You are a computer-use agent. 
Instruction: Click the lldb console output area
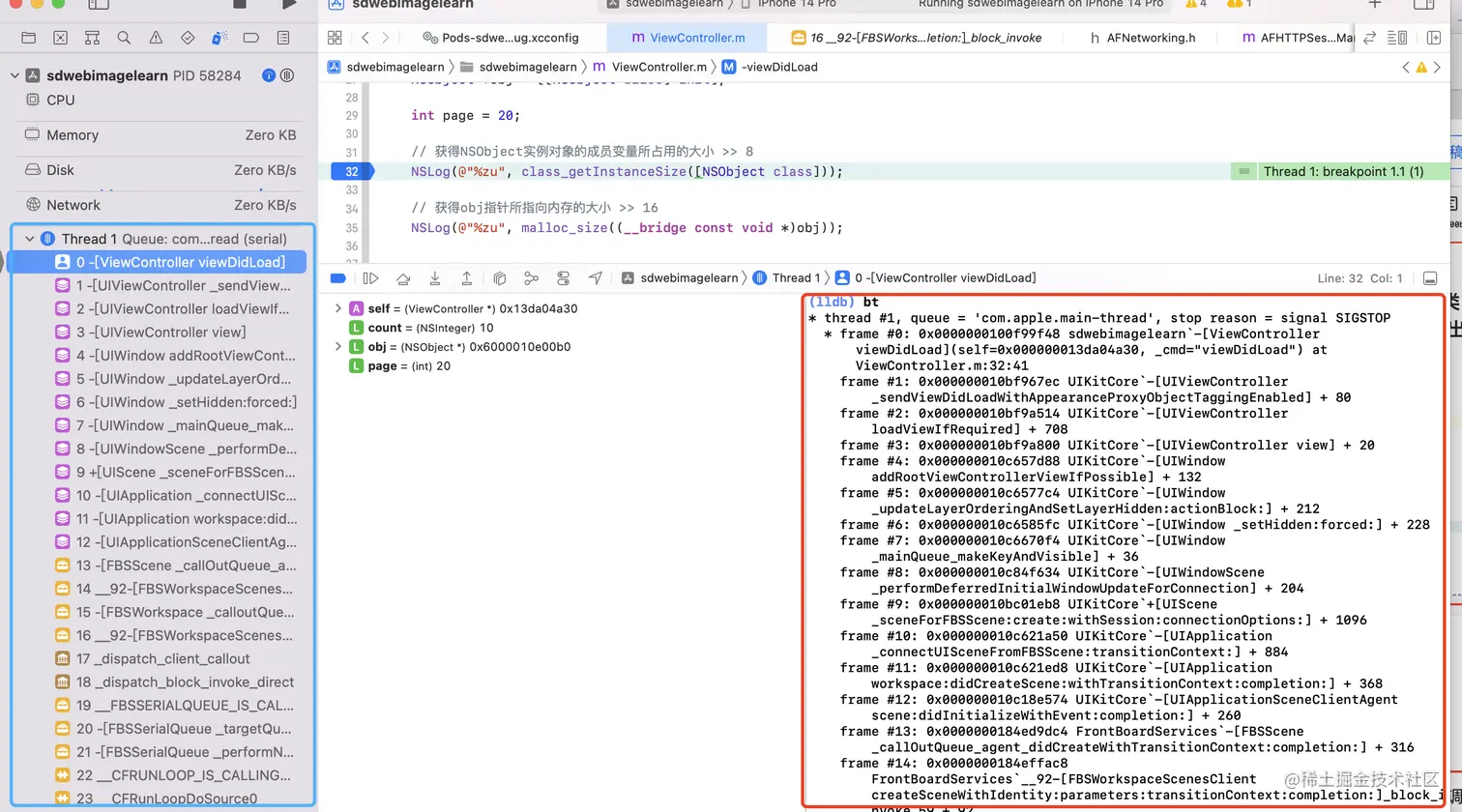click(1124, 549)
